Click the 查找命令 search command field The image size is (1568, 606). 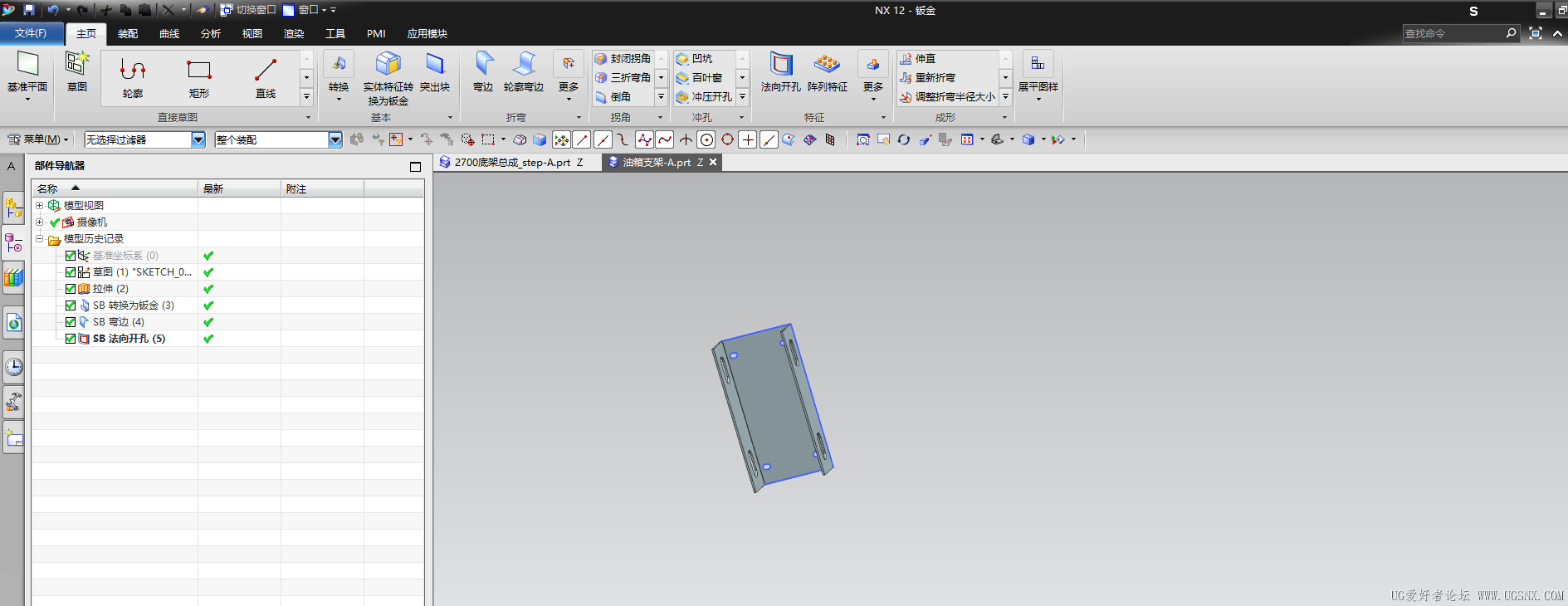[1454, 34]
